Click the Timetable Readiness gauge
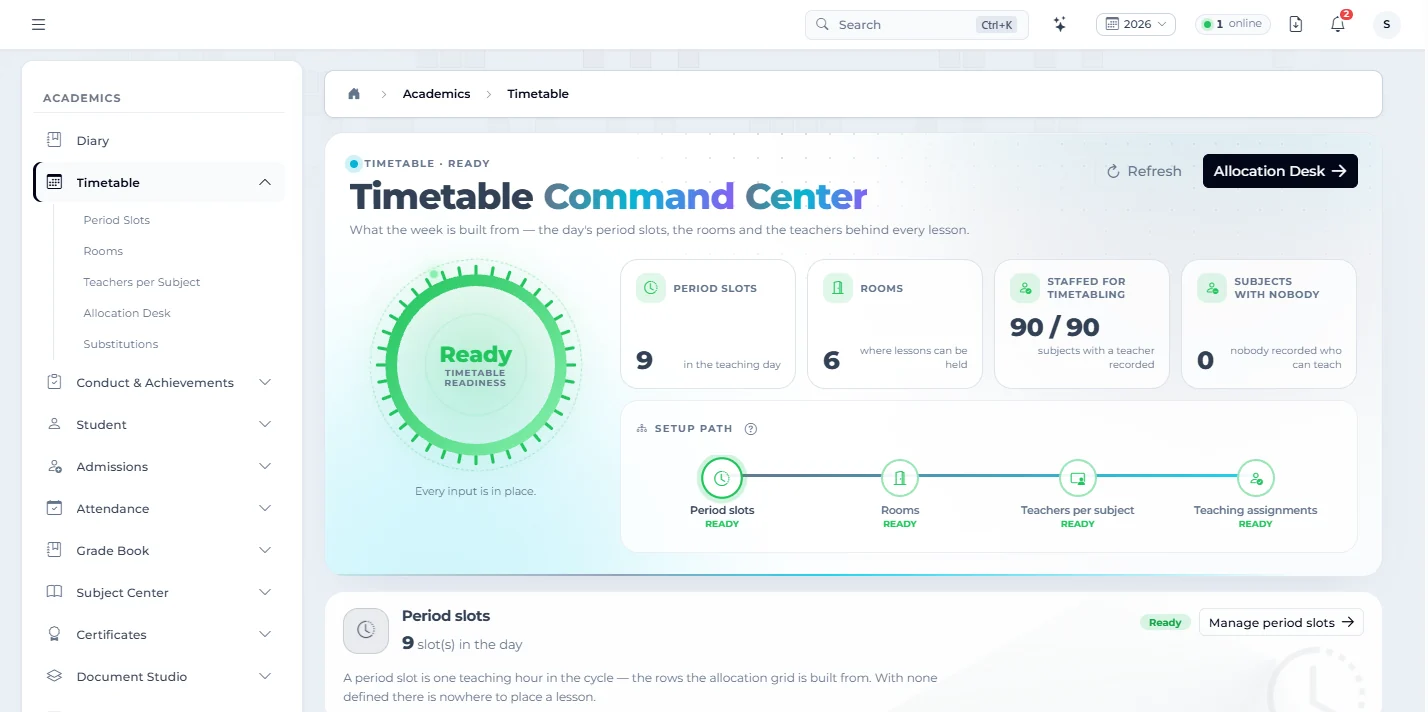The width and height of the screenshot is (1428, 712). 475,366
